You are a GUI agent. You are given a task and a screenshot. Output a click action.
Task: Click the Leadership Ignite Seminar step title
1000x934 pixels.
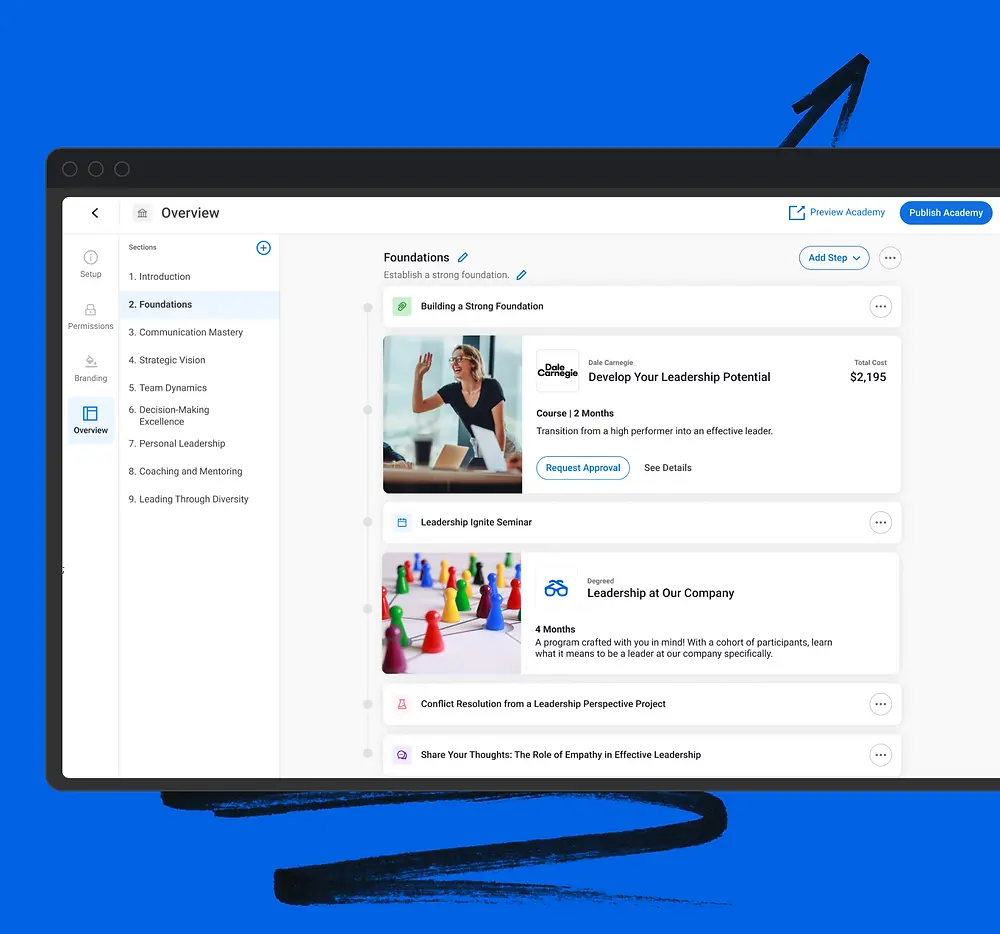coord(476,523)
